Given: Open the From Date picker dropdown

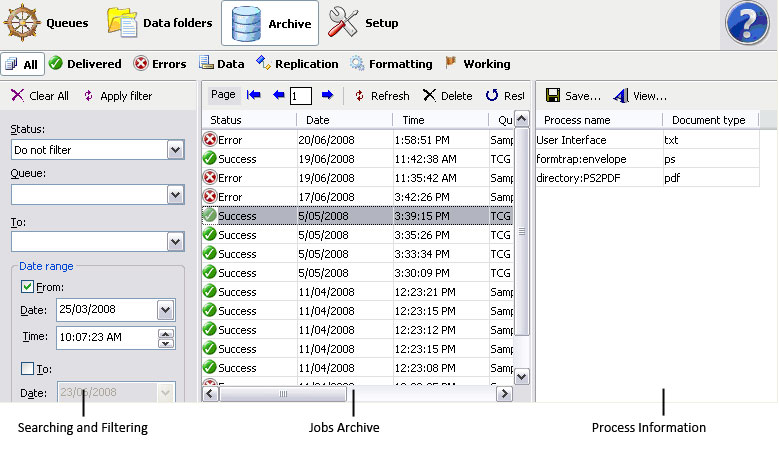Looking at the screenshot, I should pos(165,310).
